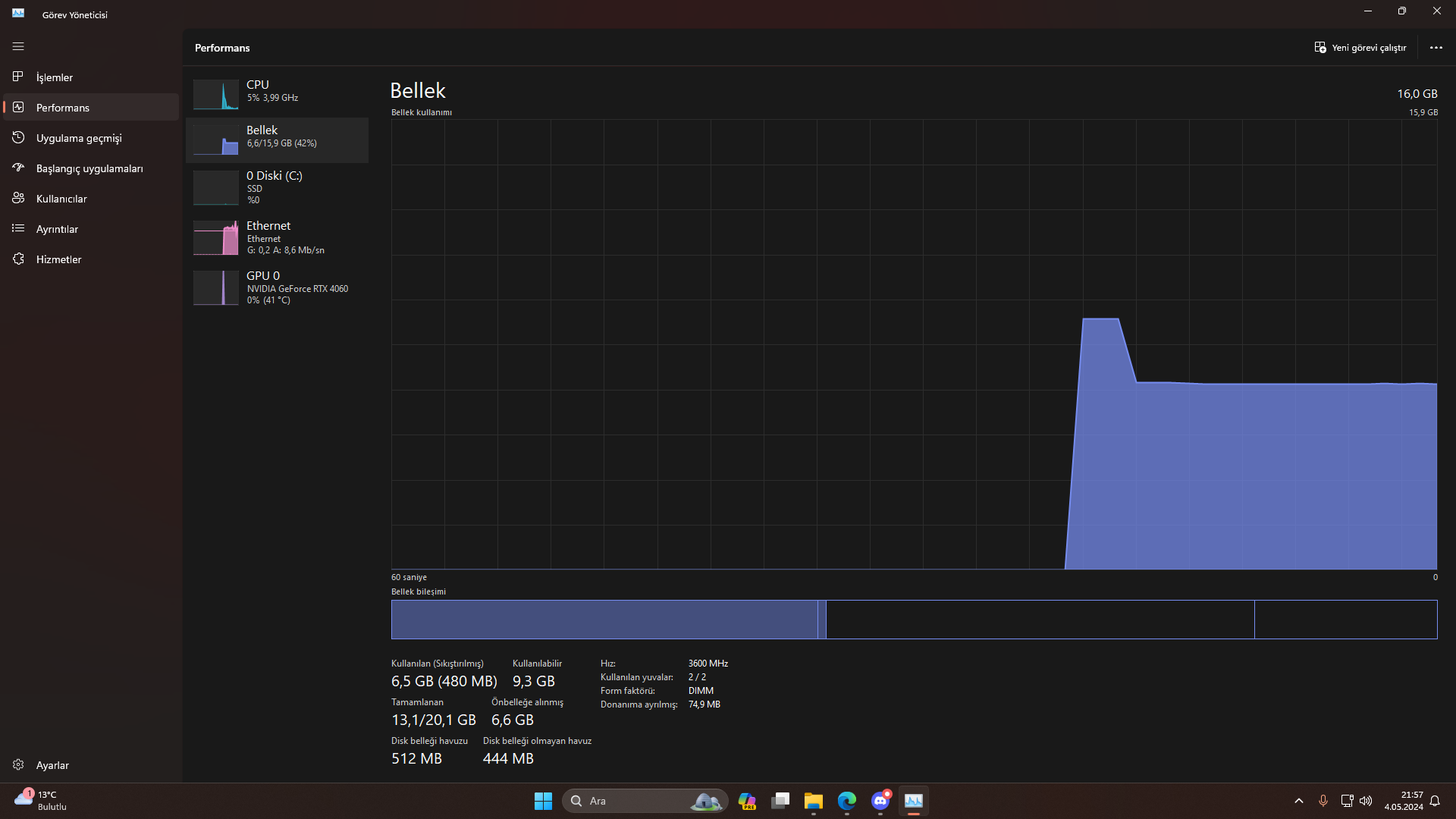This screenshot has height=819, width=1456.
Task: Select the GPU 0 RTX 4060 entry
Action: tap(278, 287)
